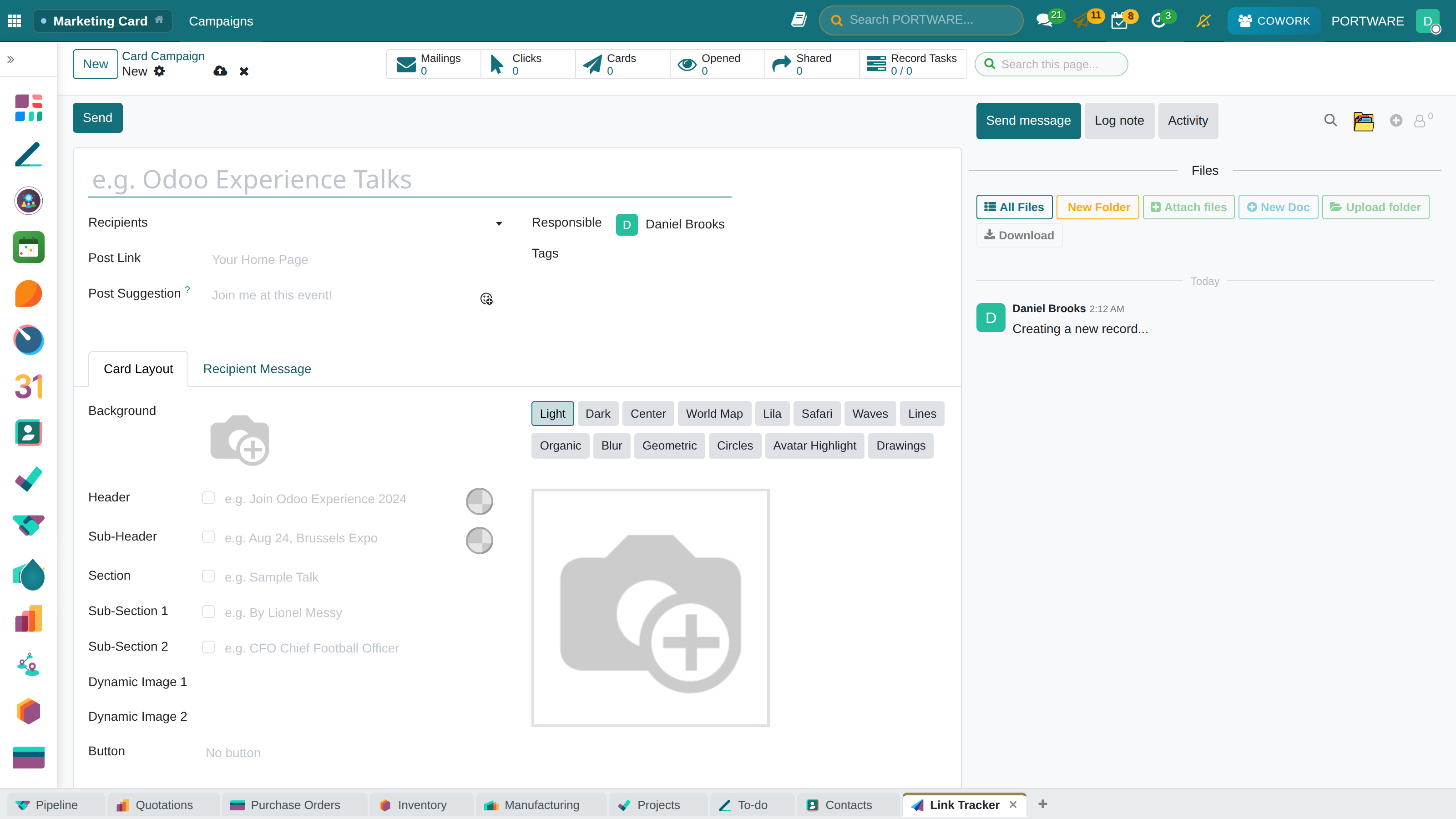This screenshot has width=1456, height=819.
Task: Switch to the Inventory bottom tab
Action: [x=421, y=805]
